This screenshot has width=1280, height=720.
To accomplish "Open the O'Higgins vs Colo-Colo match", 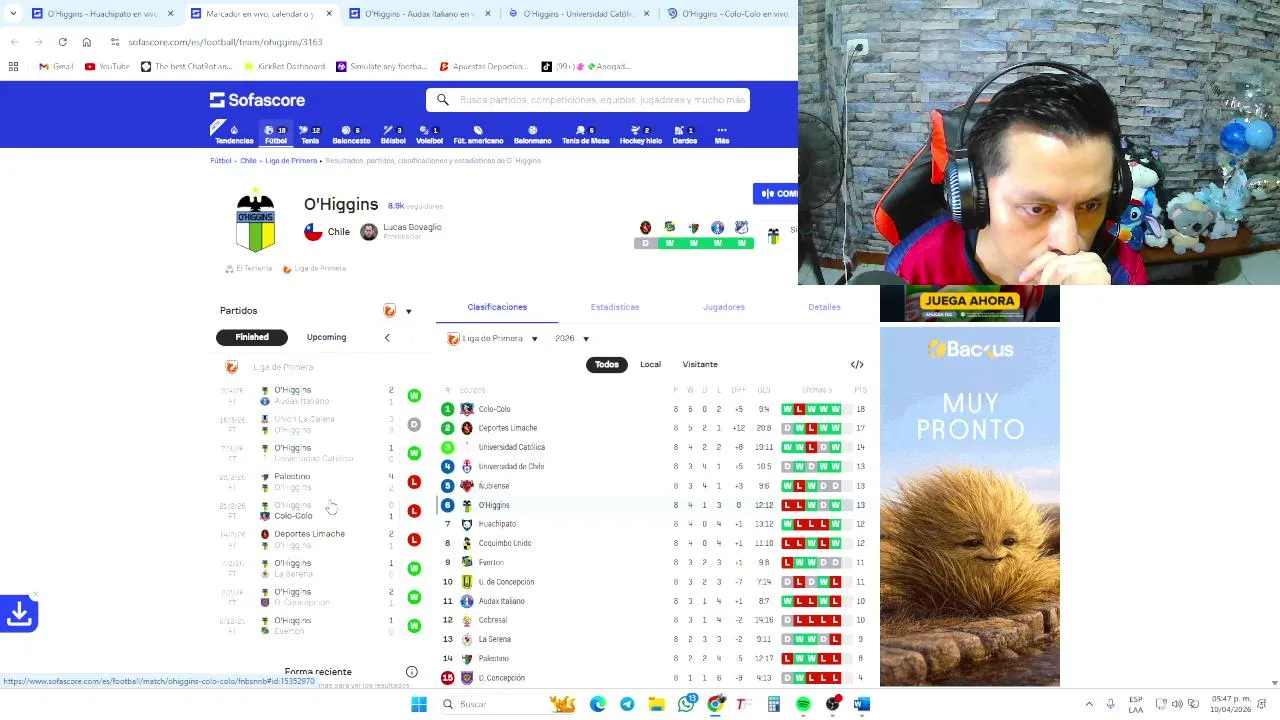I will [x=320, y=511].
